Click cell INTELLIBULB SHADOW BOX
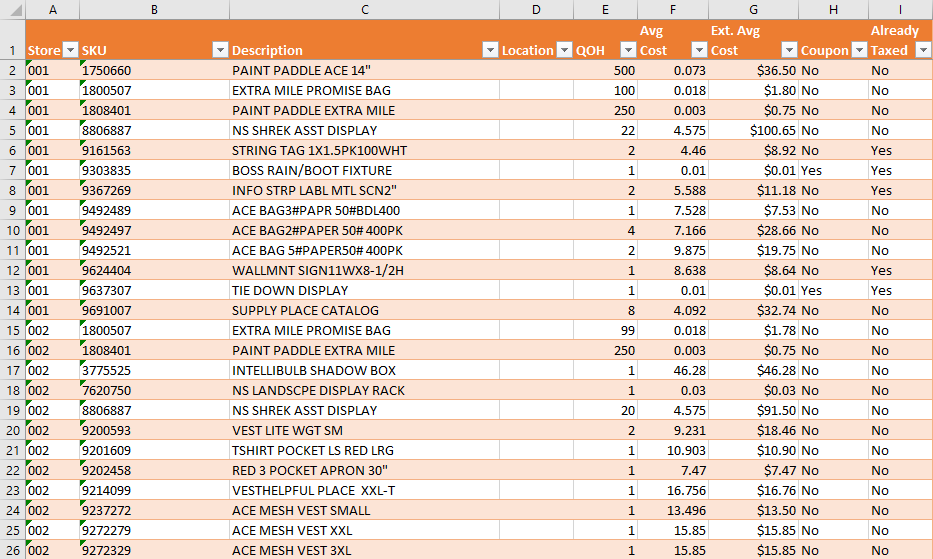Image resolution: width=933 pixels, height=559 pixels. (x=364, y=370)
